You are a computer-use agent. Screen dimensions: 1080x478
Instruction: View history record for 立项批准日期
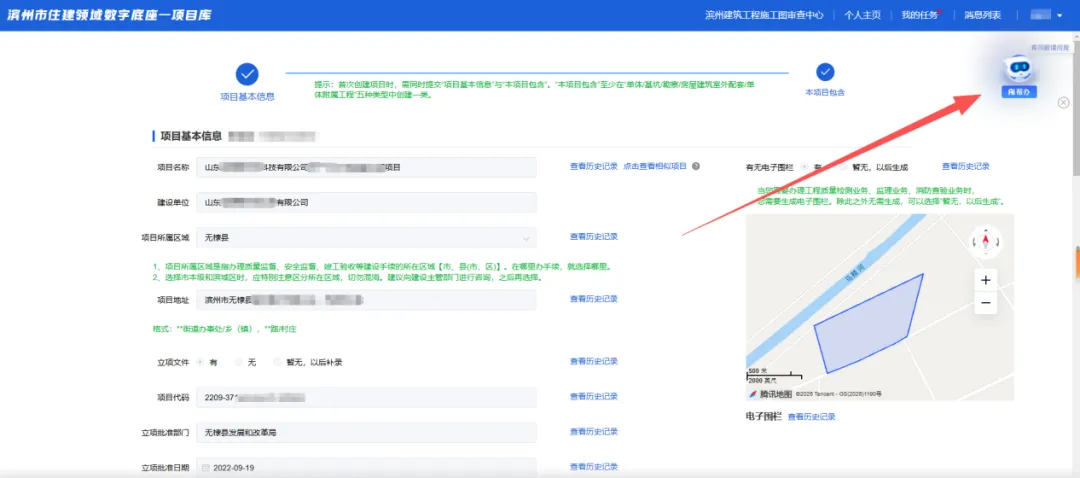(594, 466)
